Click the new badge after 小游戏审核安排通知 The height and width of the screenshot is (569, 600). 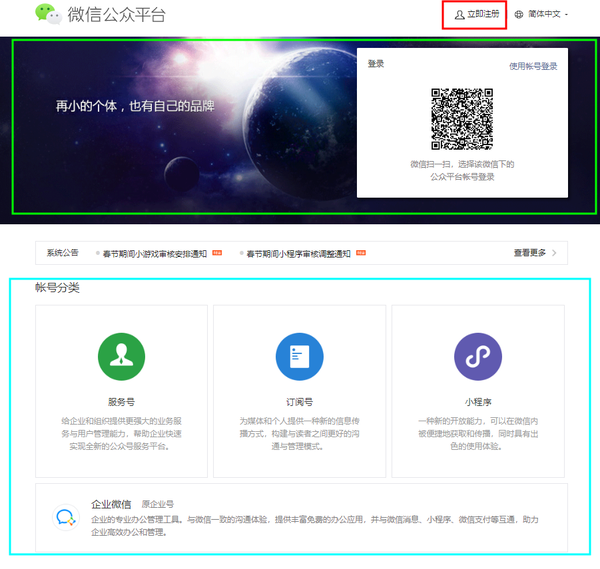(217, 253)
